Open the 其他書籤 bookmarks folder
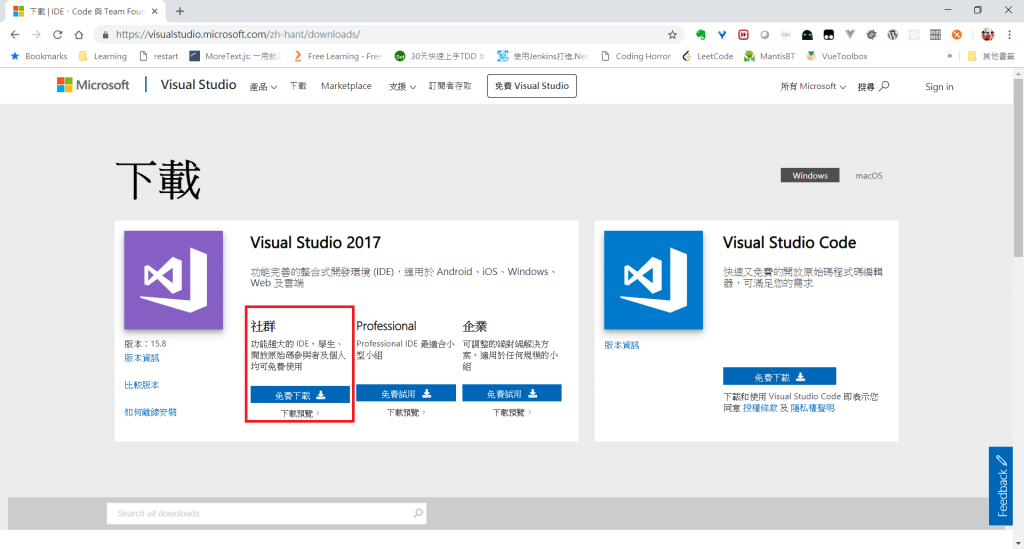Image resolution: width=1024 pixels, height=549 pixels. point(991,56)
